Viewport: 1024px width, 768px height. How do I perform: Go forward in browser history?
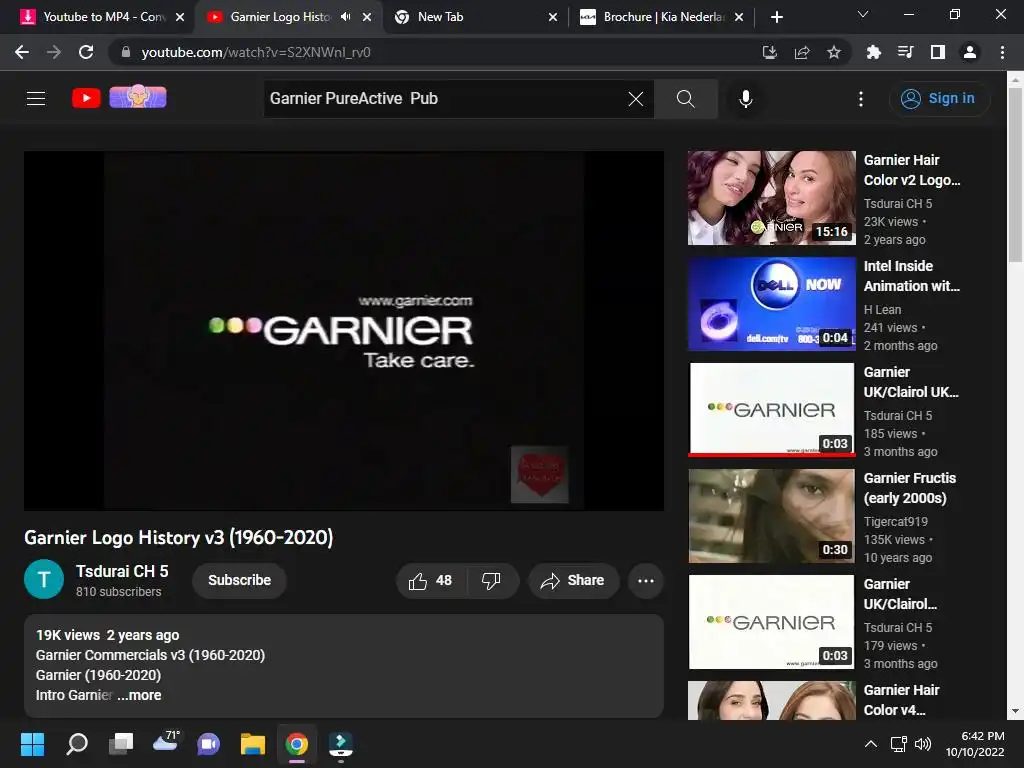pos(54,52)
